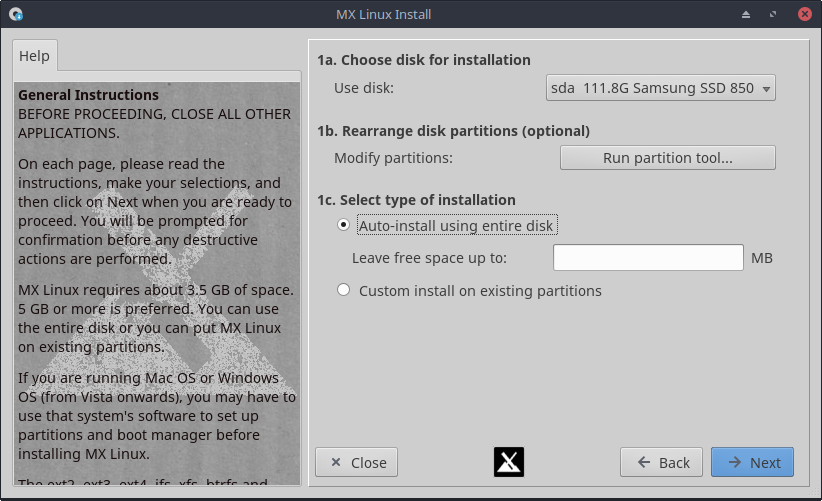Image resolution: width=822 pixels, height=501 pixels.
Task: Close window with the red X icon
Action: (805, 14)
